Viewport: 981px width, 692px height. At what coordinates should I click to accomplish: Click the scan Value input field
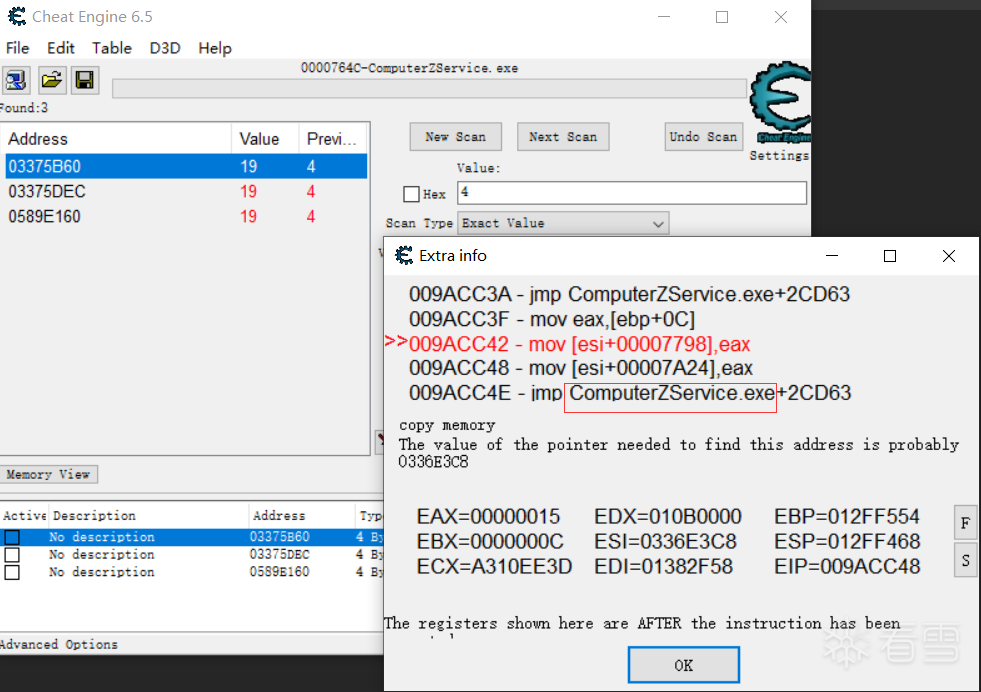(x=632, y=193)
